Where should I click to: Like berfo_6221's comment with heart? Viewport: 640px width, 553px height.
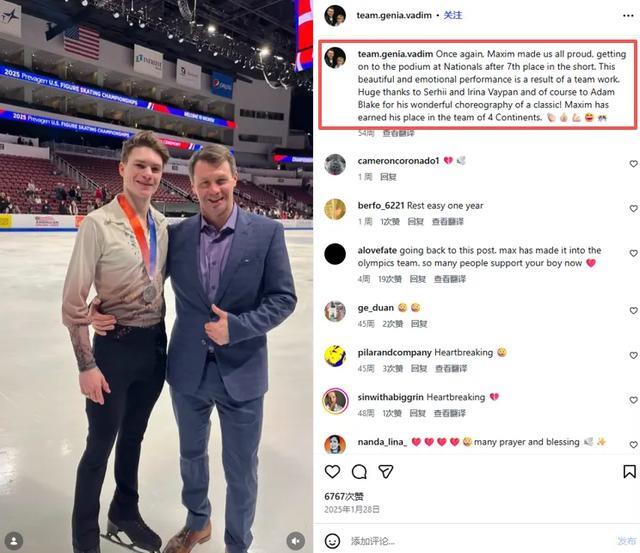633,208
